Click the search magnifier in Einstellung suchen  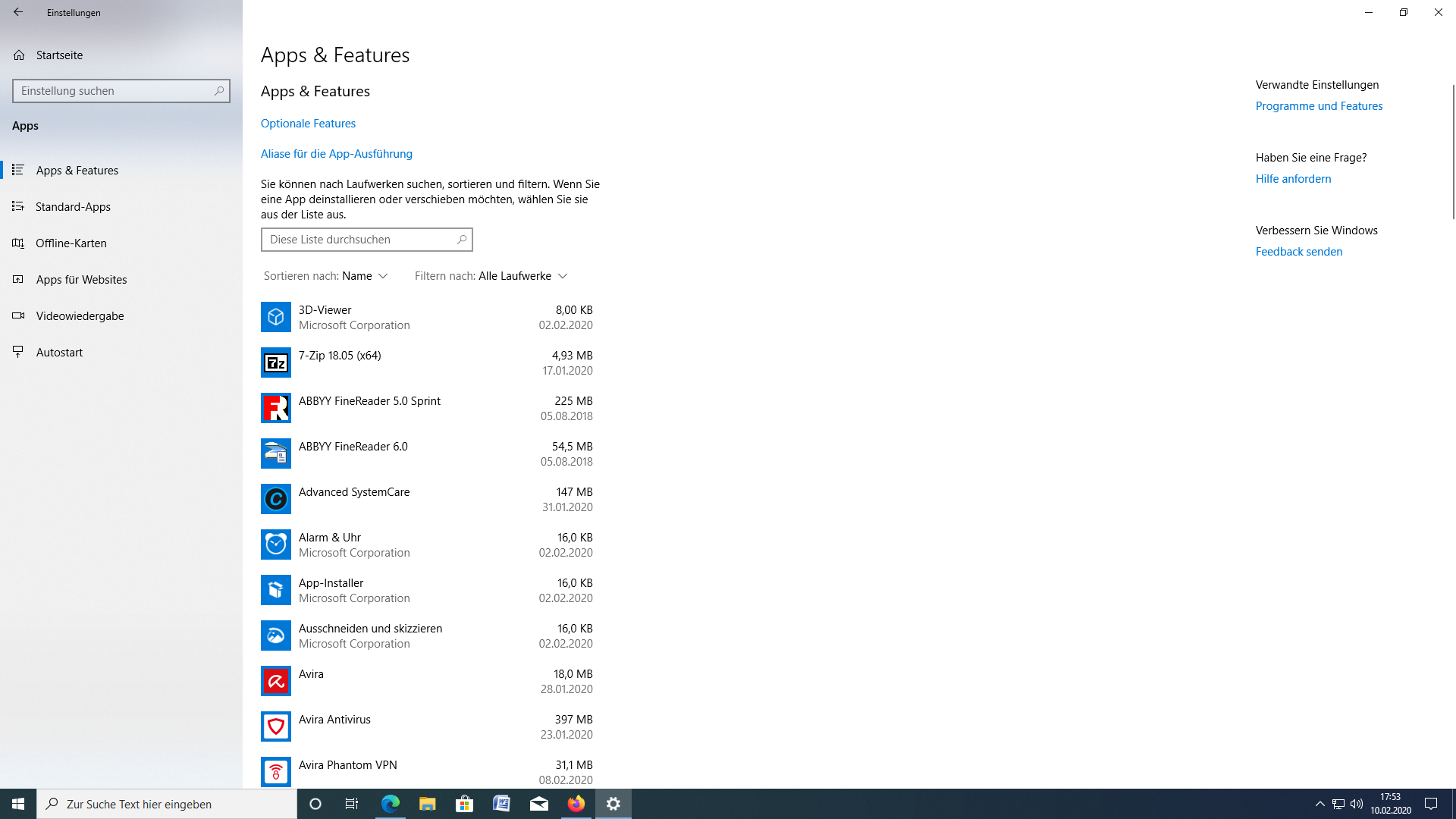219,91
